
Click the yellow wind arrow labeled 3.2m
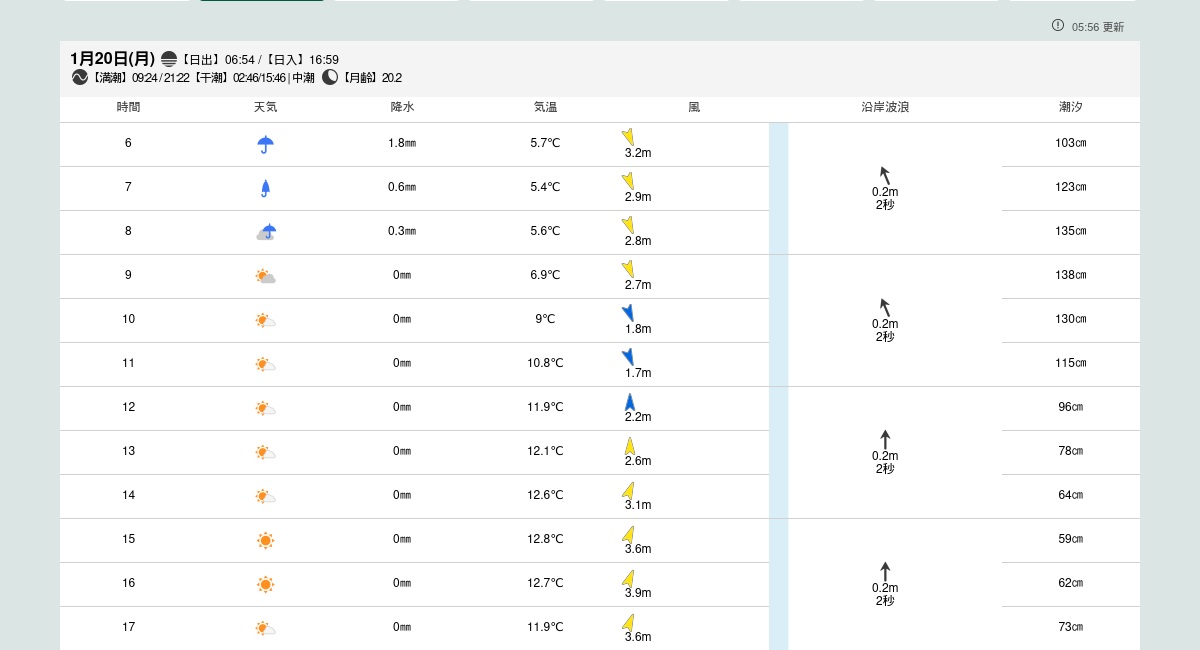tap(628, 137)
